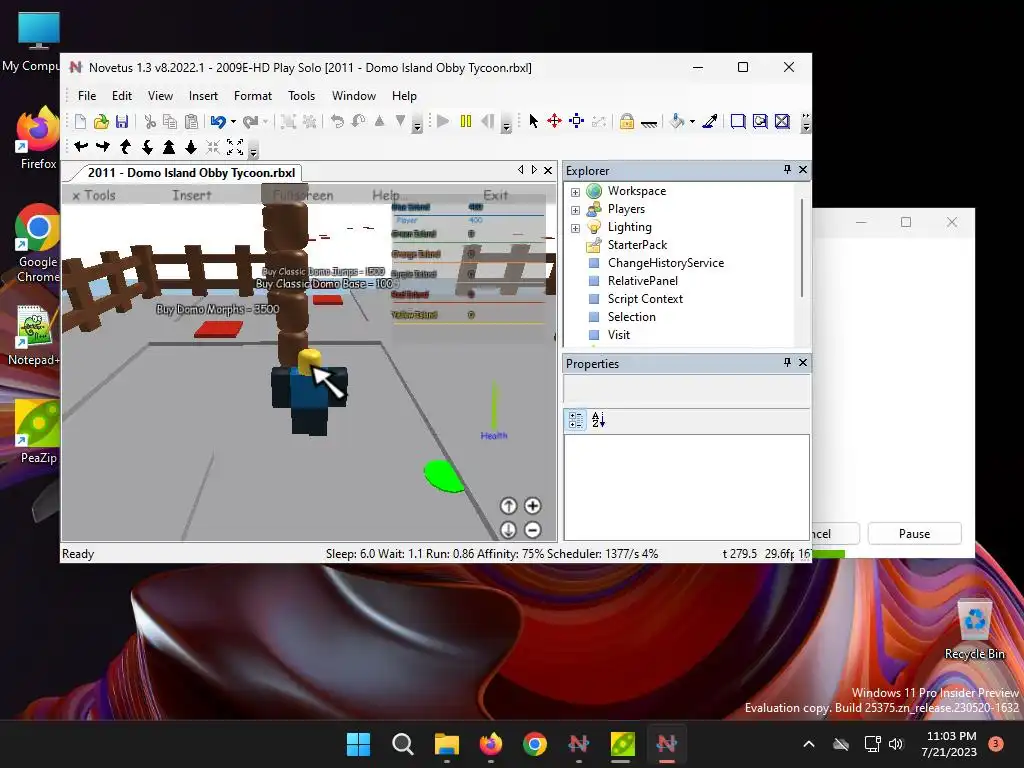
Task: Click the second square surface tool icon
Action: point(760,121)
